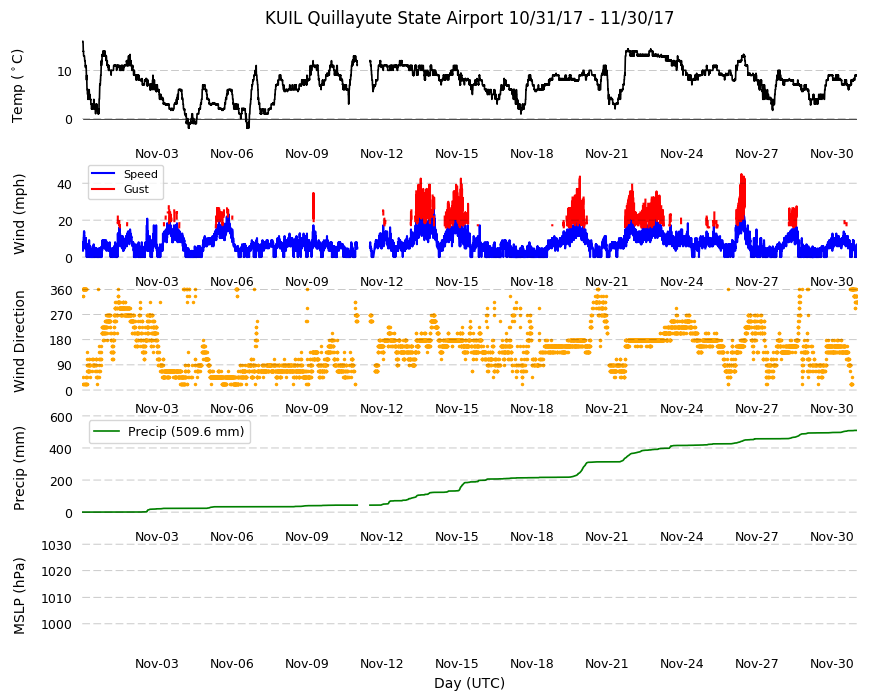
Task: Click the 360 tick on Wind Direction axis
Action: 62,291
